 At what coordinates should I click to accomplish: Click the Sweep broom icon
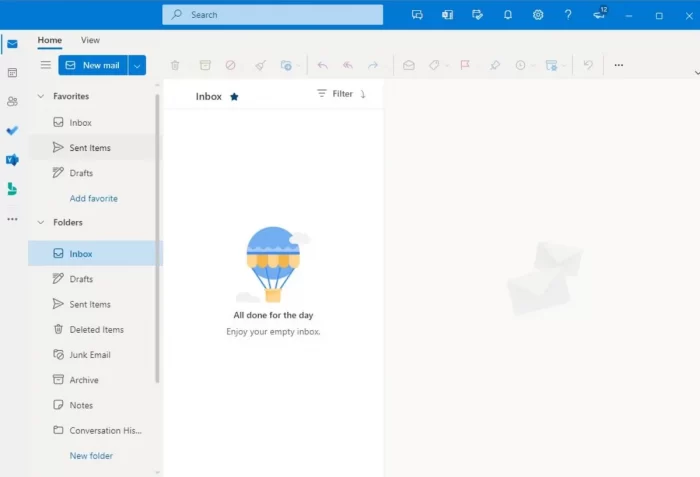[260, 65]
